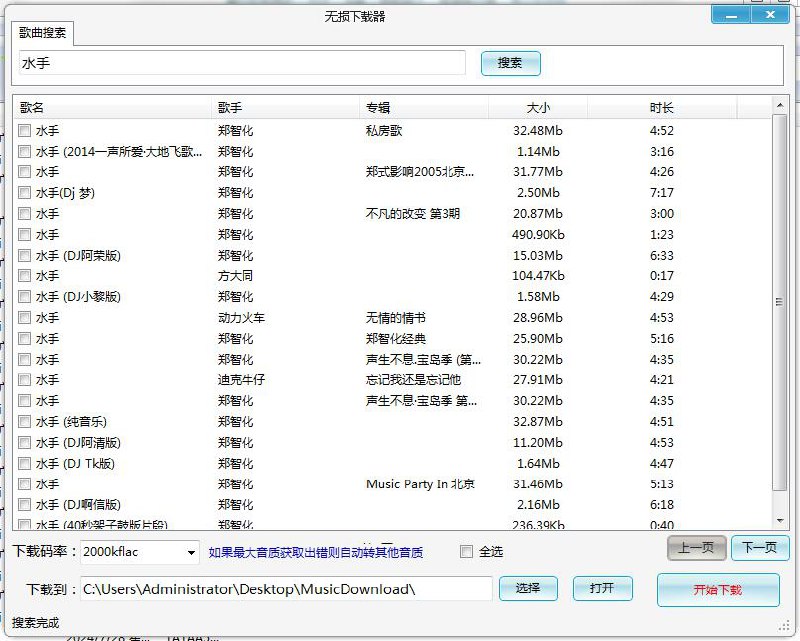
Task: Check the 水手 by 动力火车 checkbox
Action: (x=24, y=318)
